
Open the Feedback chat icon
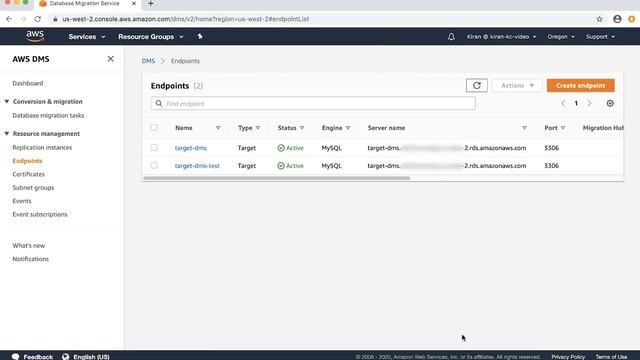pos(16,356)
